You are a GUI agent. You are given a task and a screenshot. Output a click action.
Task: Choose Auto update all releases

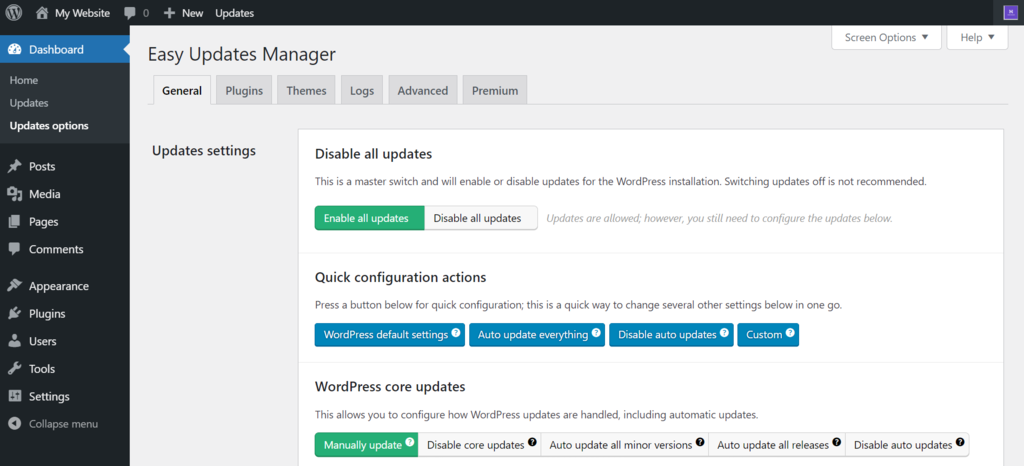(x=776, y=444)
